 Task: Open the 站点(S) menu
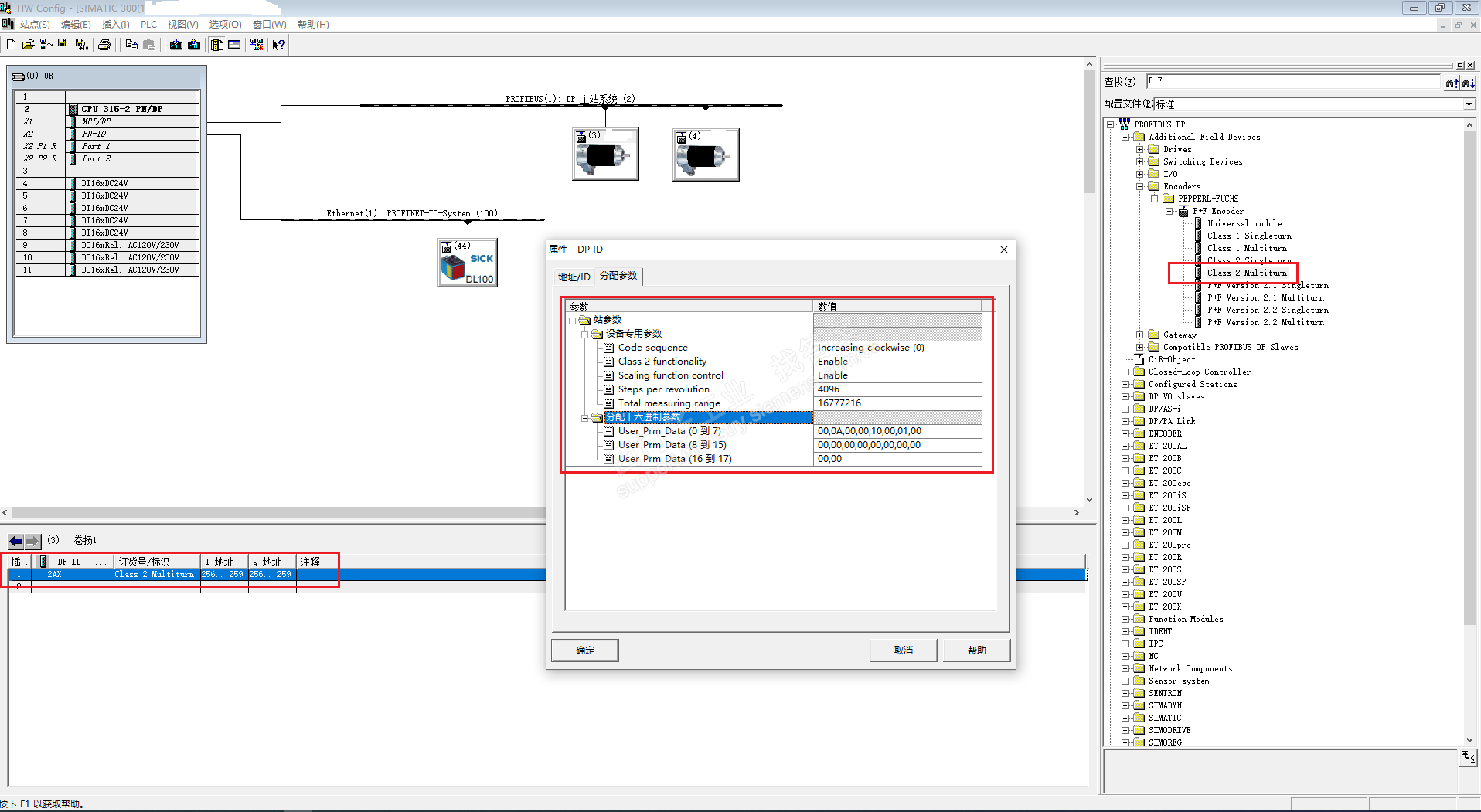[35, 25]
